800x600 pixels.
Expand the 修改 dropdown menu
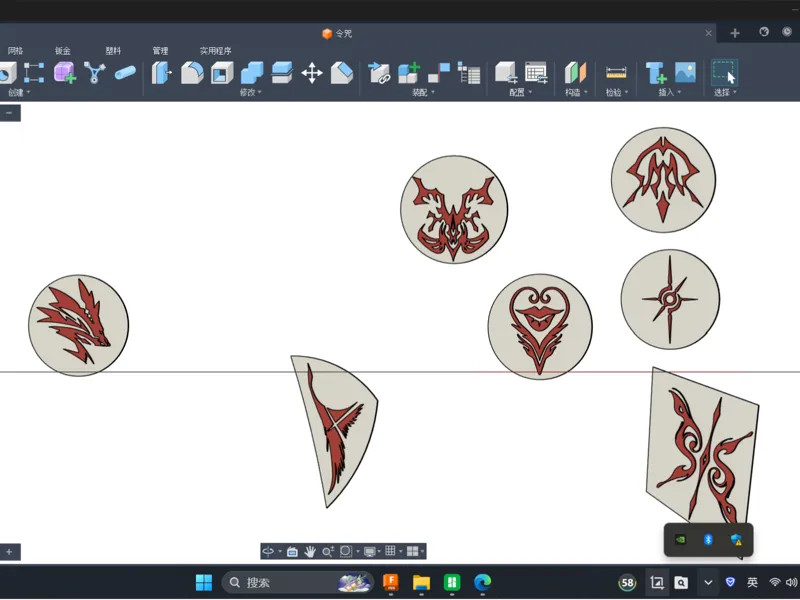click(x=251, y=92)
